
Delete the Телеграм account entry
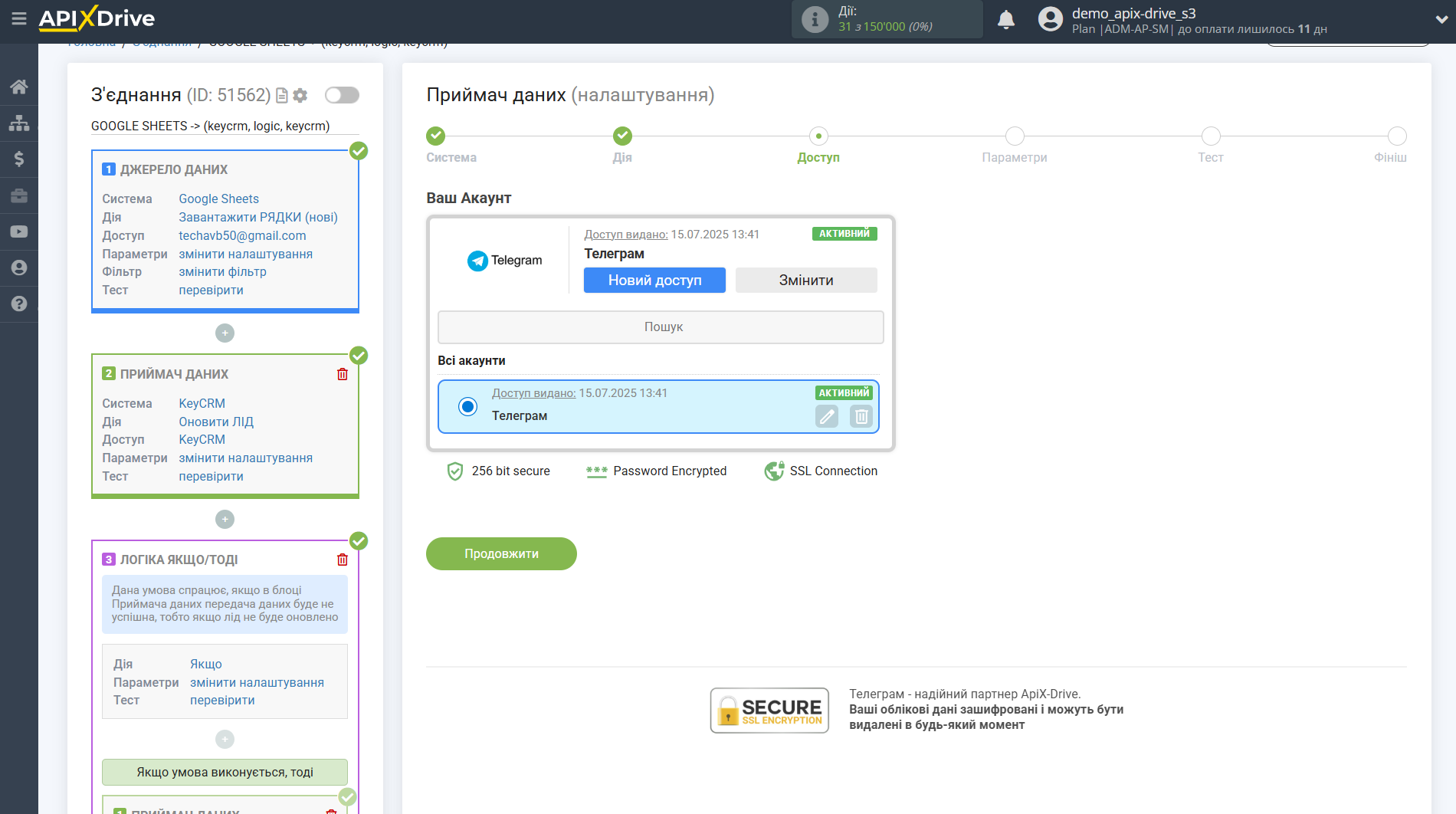861,416
